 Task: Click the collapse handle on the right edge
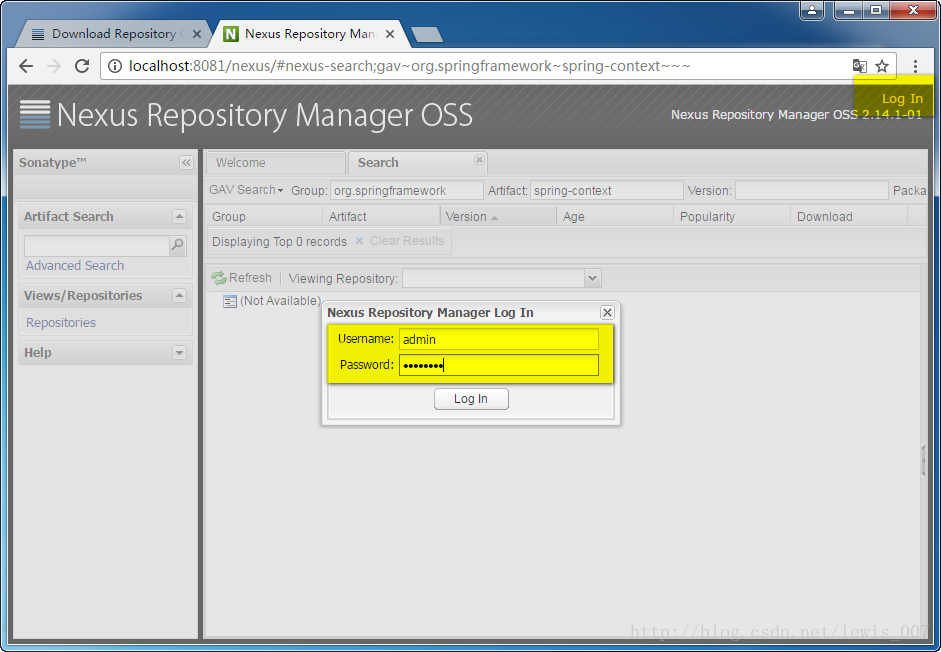923,460
